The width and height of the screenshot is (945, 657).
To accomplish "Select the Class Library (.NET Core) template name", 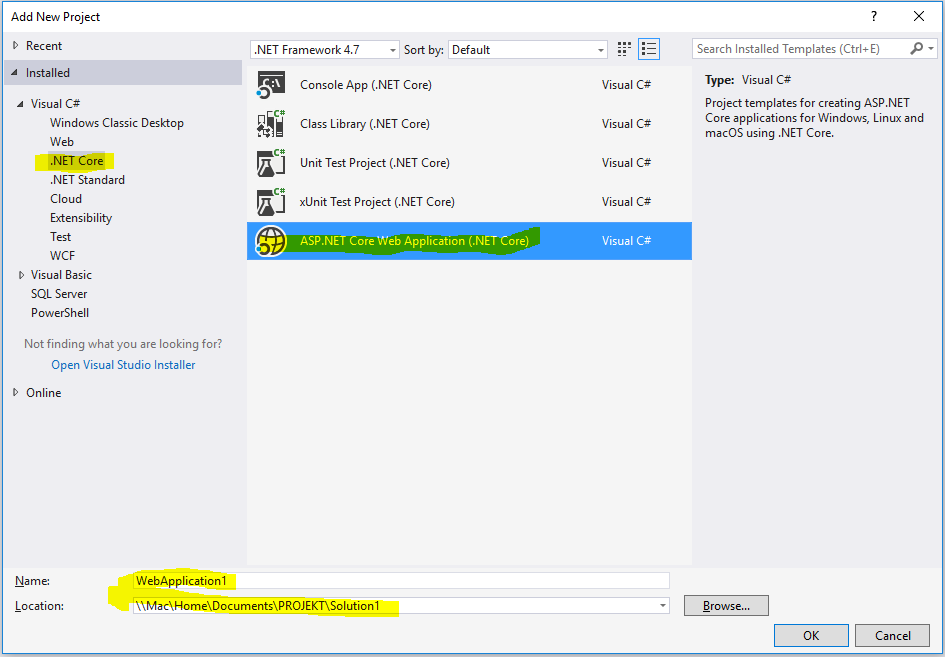I will pyautogui.click(x=365, y=124).
